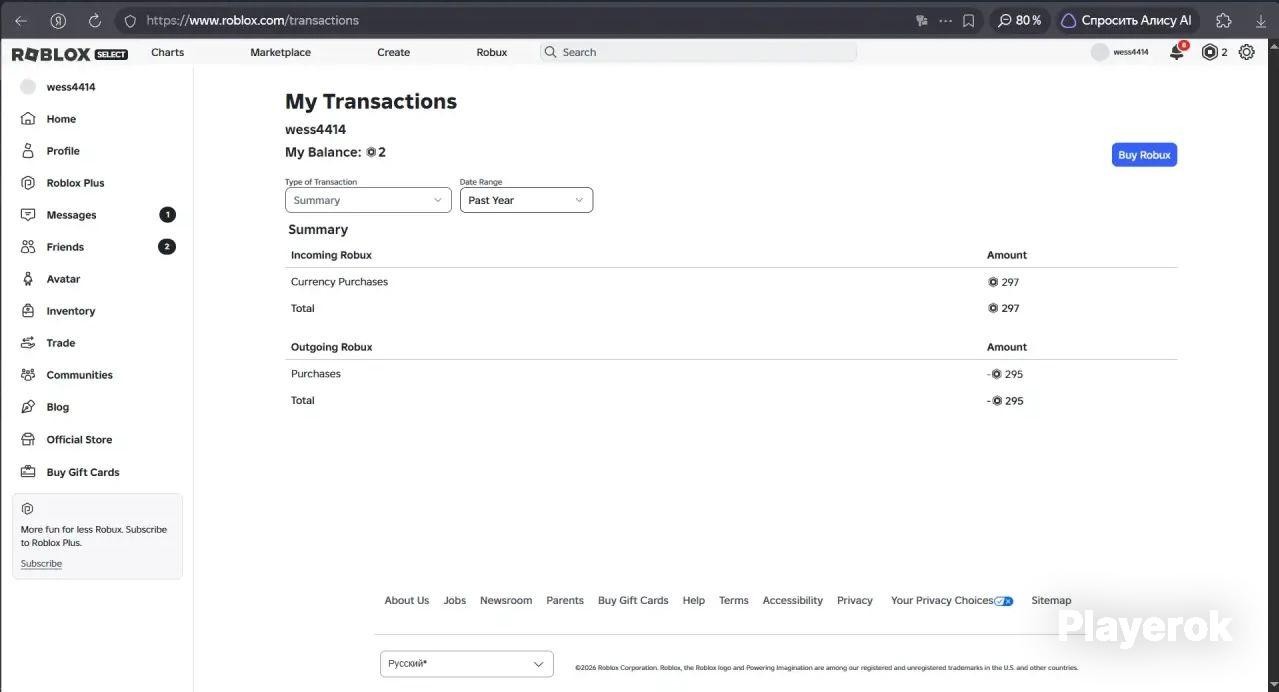Click the Спросить Алису AI button
Viewport: 1279px width, 692px height.
click(1126, 20)
